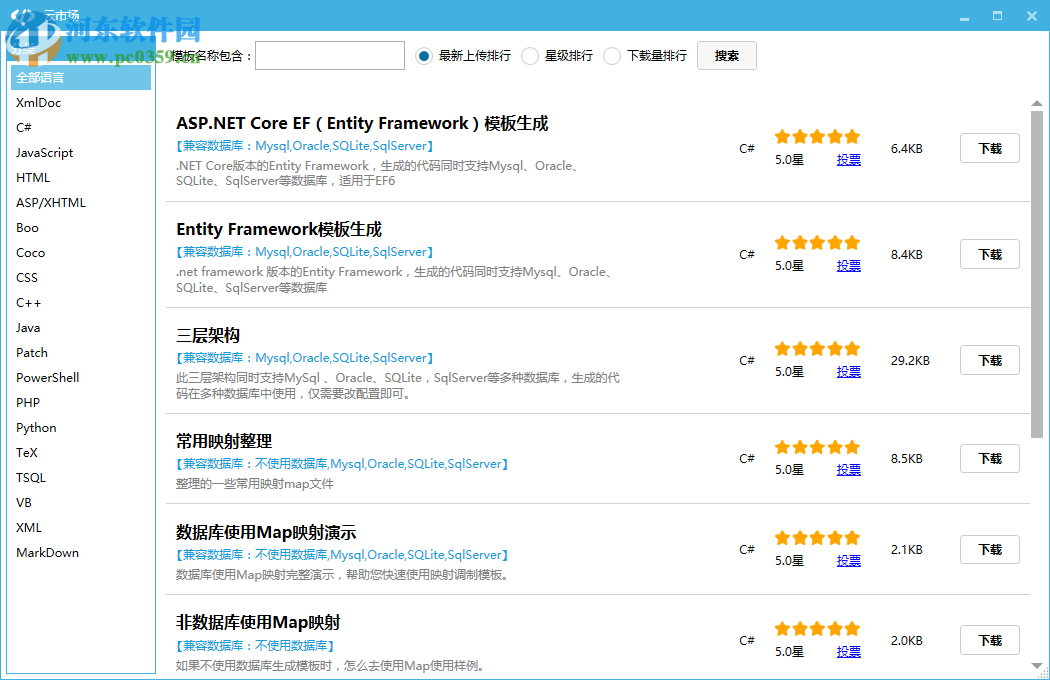
Task: Focus the 模板名称包含 search text field
Action: tap(330, 56)
